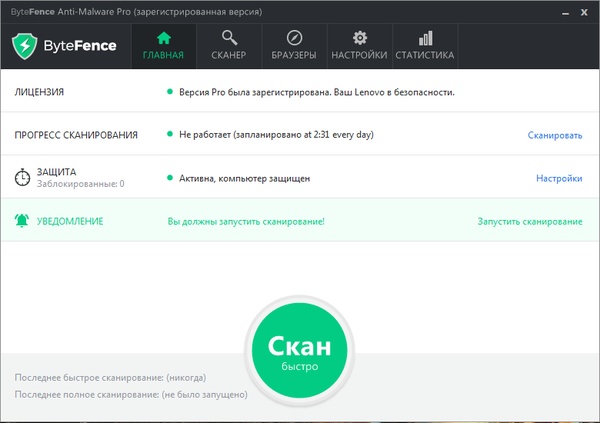Click the ByteFence shield logo
Image resolution: width=600 pixels, height=423 pixels.
[x=25, y=46]
